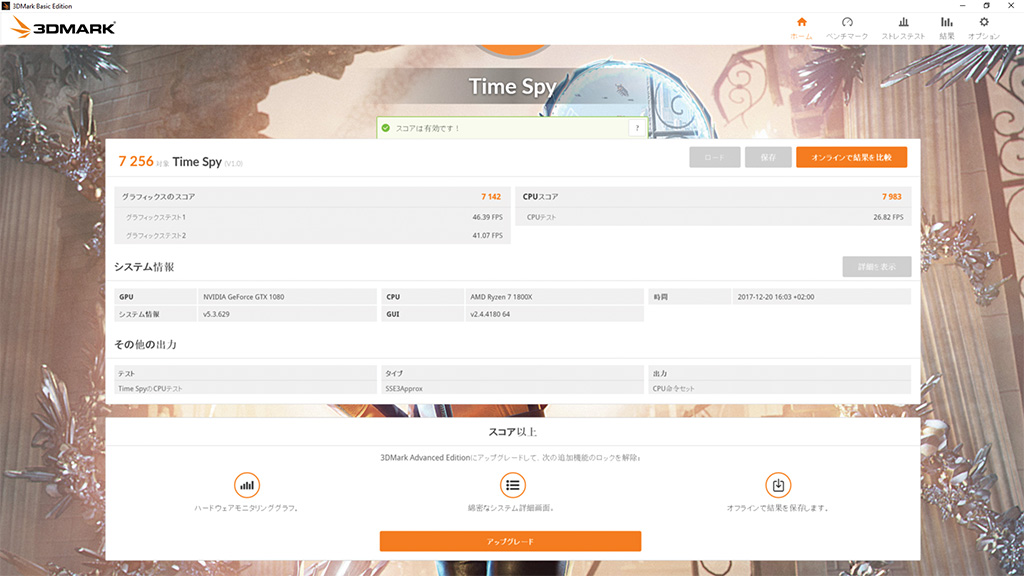Click the Time Spy banner title
1024x576 pixels.
[512, 86]
